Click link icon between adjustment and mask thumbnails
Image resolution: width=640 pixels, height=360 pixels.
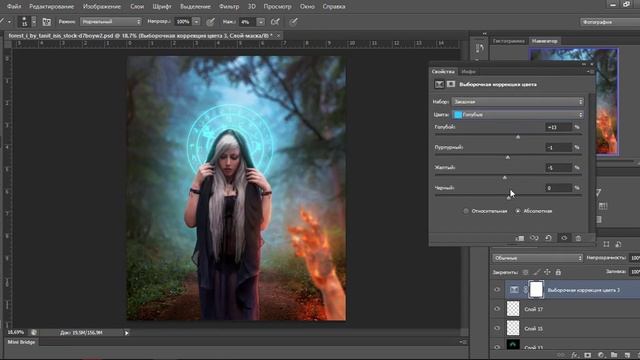[525, 290]
